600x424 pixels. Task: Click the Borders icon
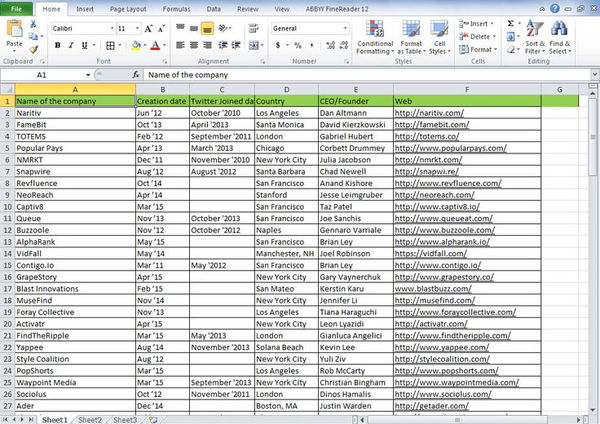point(110,46)
